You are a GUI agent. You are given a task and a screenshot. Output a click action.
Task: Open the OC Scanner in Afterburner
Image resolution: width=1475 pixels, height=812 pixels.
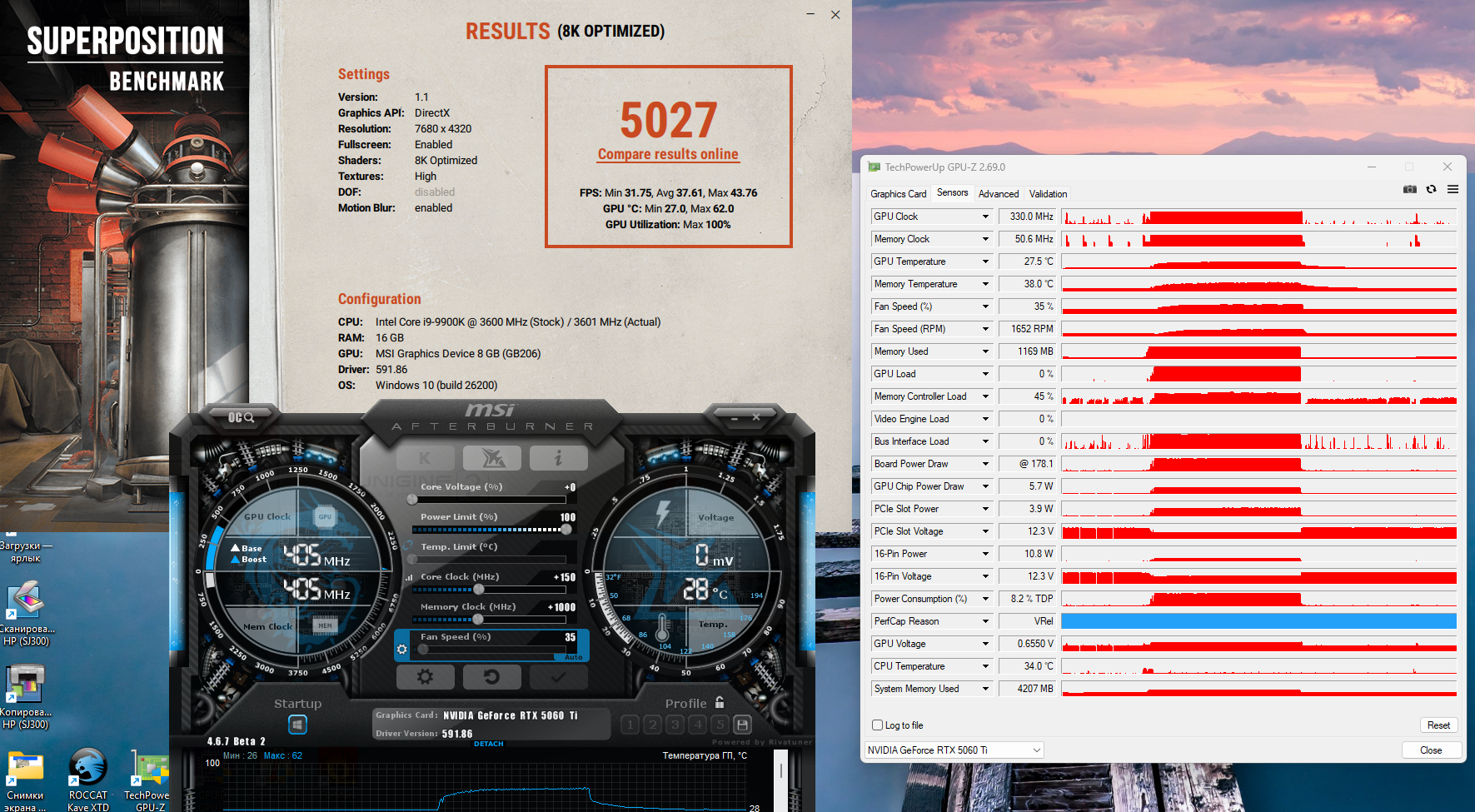[242, 417]
